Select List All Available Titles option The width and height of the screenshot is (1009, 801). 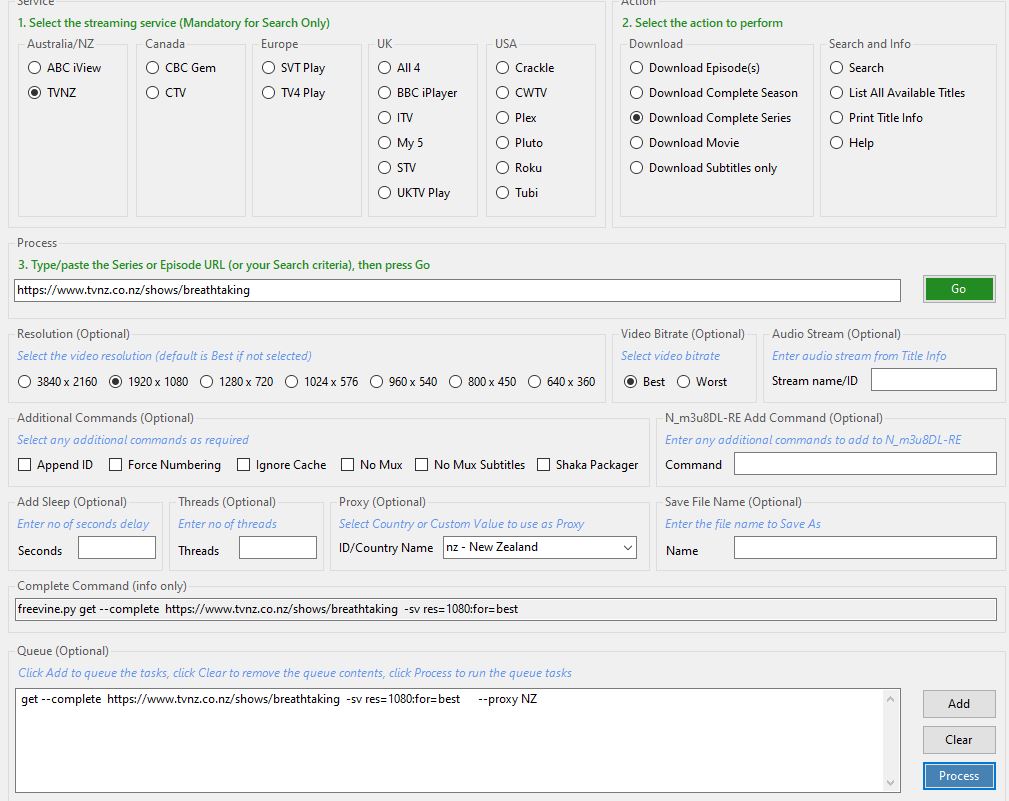(837, 93)
